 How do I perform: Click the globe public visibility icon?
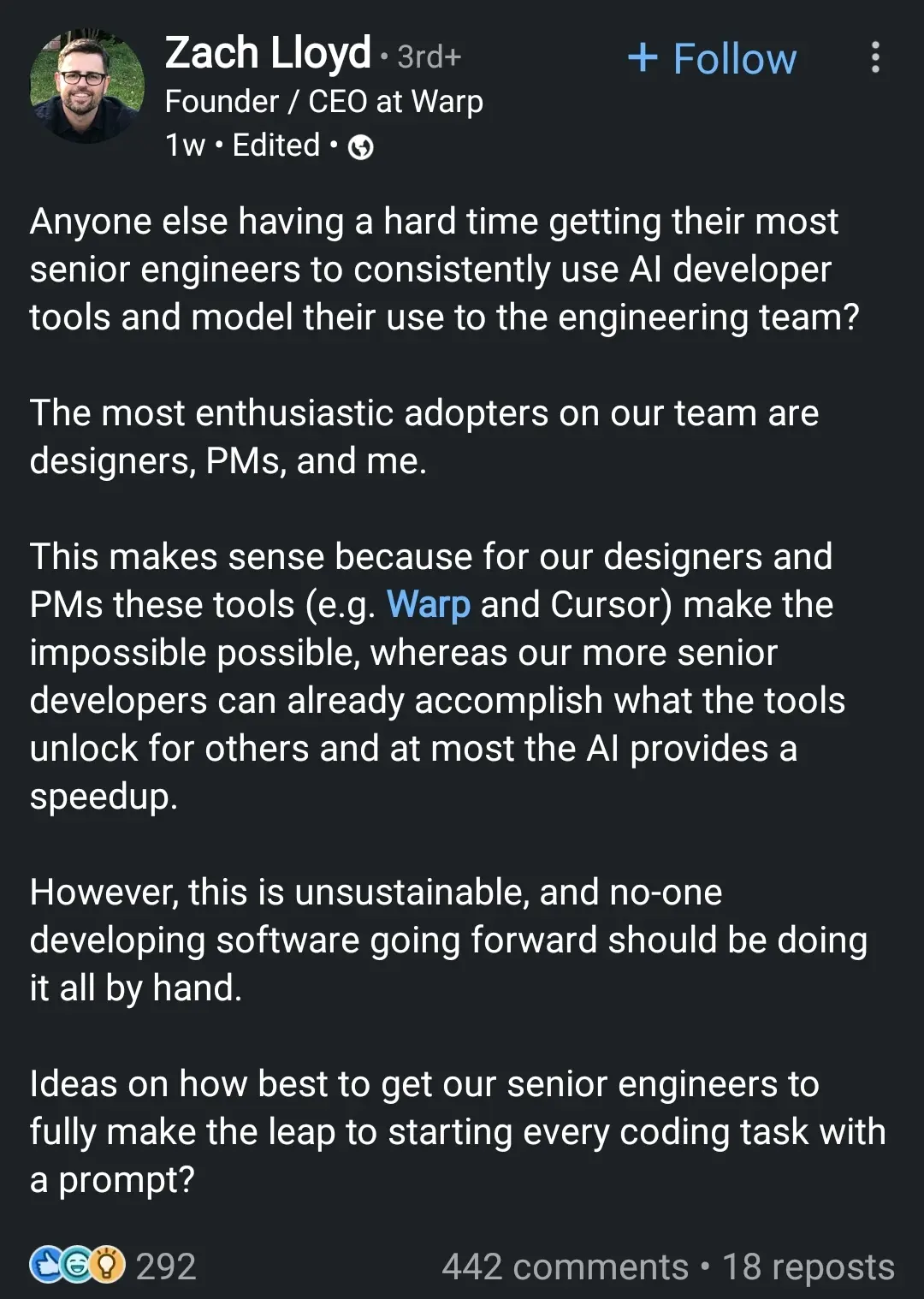(361, 147)
